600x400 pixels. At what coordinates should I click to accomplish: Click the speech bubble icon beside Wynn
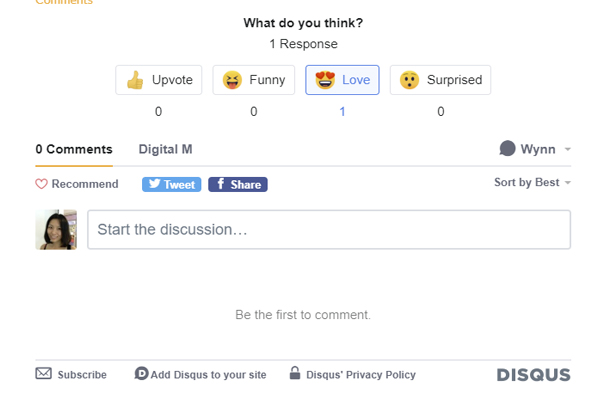(508, 149)
